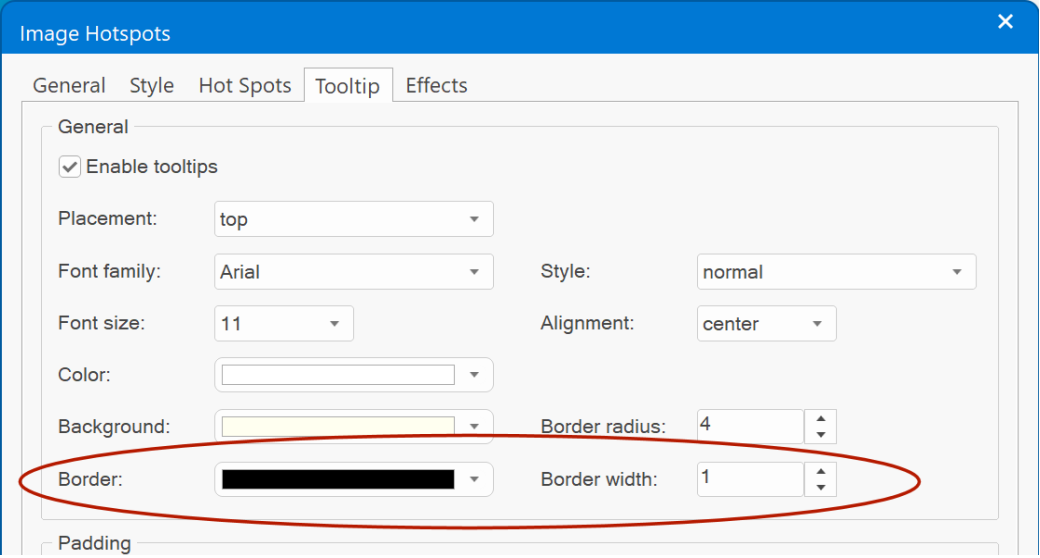Image resolution: width=1040 pixels, height=558 pixels.
Task: Expand the Font family dropdown
Action: pos(354,271)
